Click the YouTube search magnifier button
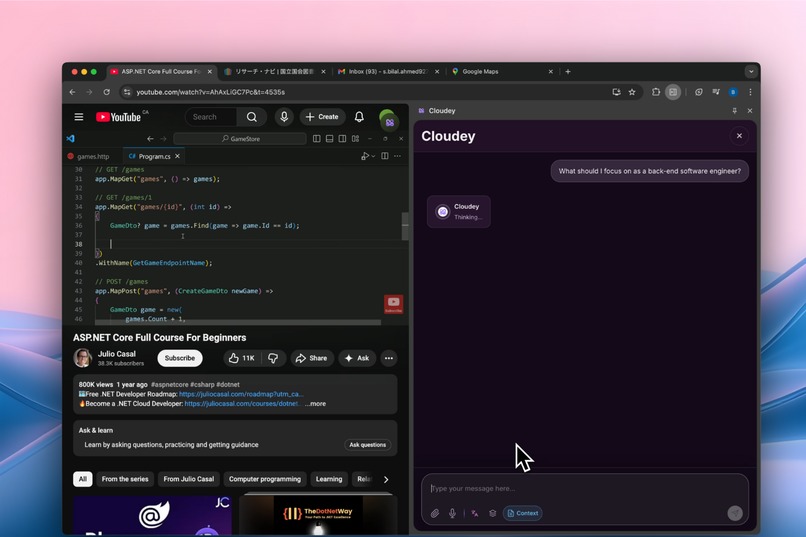Image resolution: width=806 pixels, height=537 pixels. (x=251, y=117)
